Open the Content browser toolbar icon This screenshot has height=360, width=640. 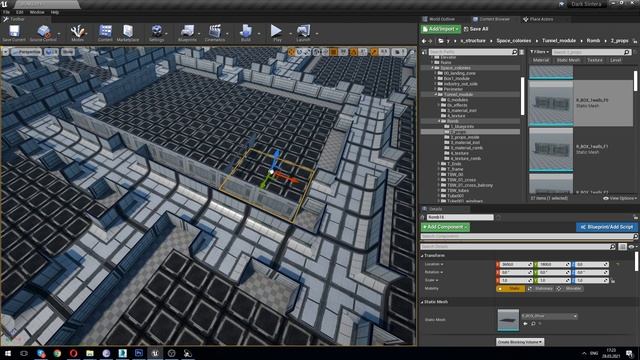(x=105, y=33)
